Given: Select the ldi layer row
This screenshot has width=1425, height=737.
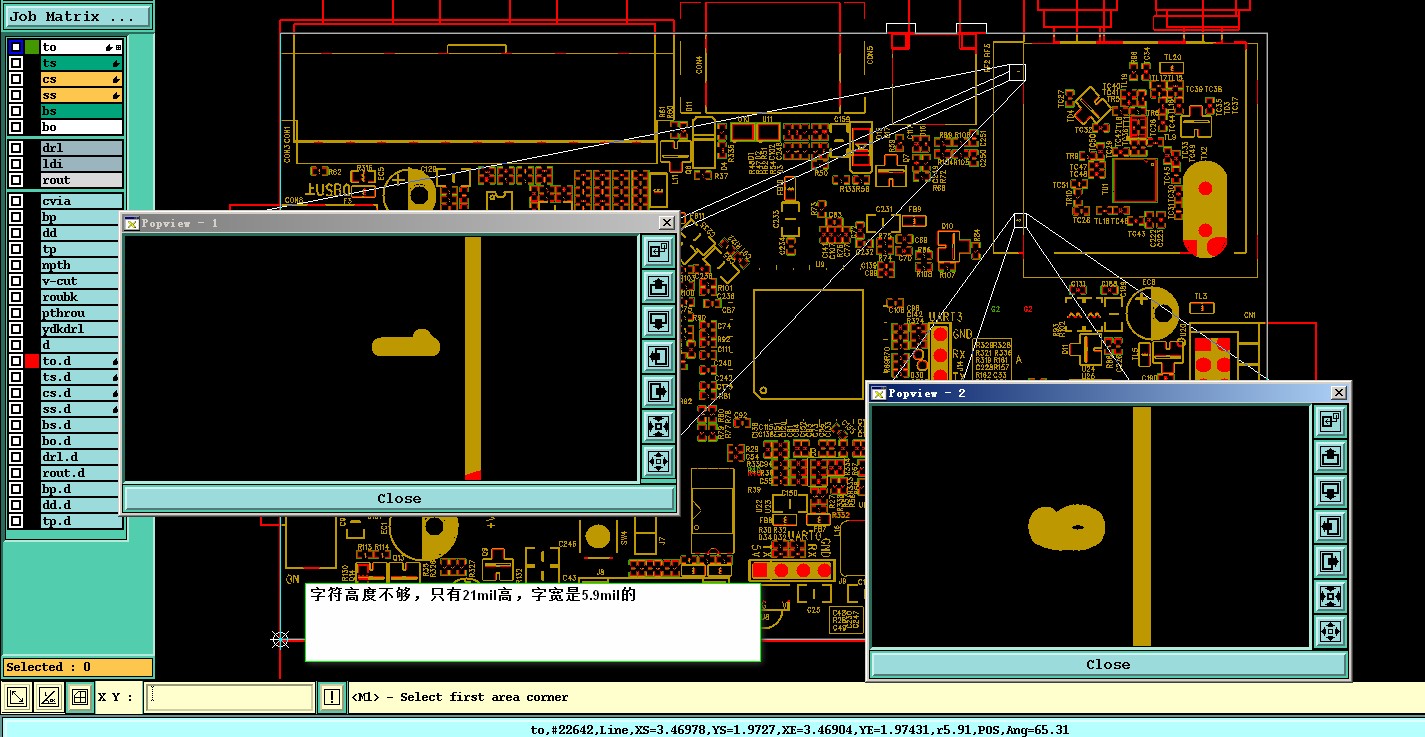Looking at the screenshot, I should (x=81, y=164).
